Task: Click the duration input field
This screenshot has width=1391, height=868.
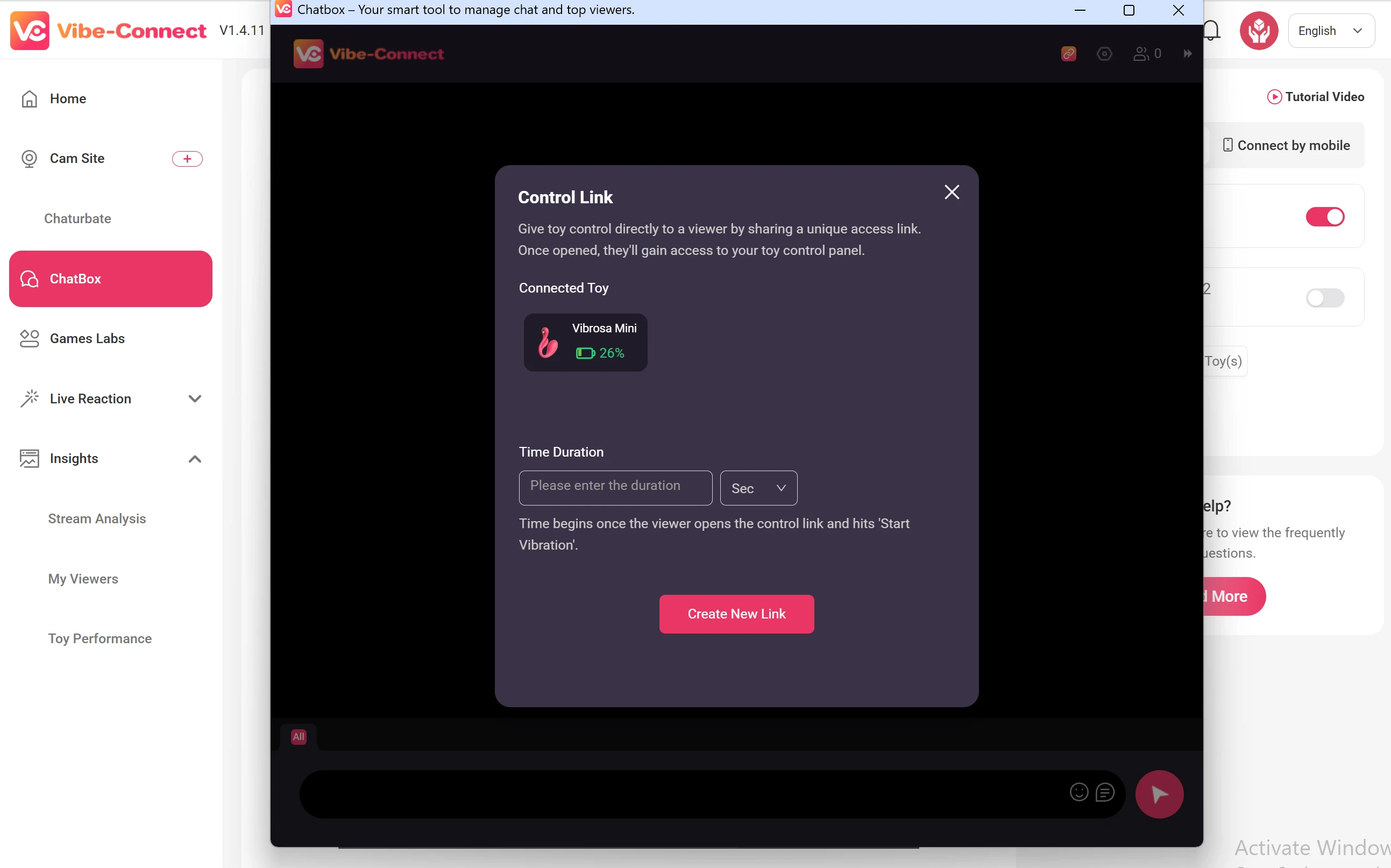Action: coord(615,488)
